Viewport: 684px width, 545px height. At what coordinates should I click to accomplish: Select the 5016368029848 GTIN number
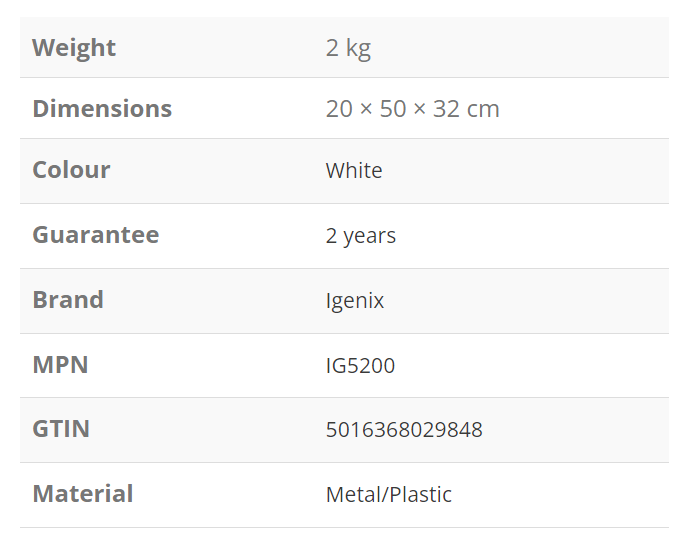point(404,430)
